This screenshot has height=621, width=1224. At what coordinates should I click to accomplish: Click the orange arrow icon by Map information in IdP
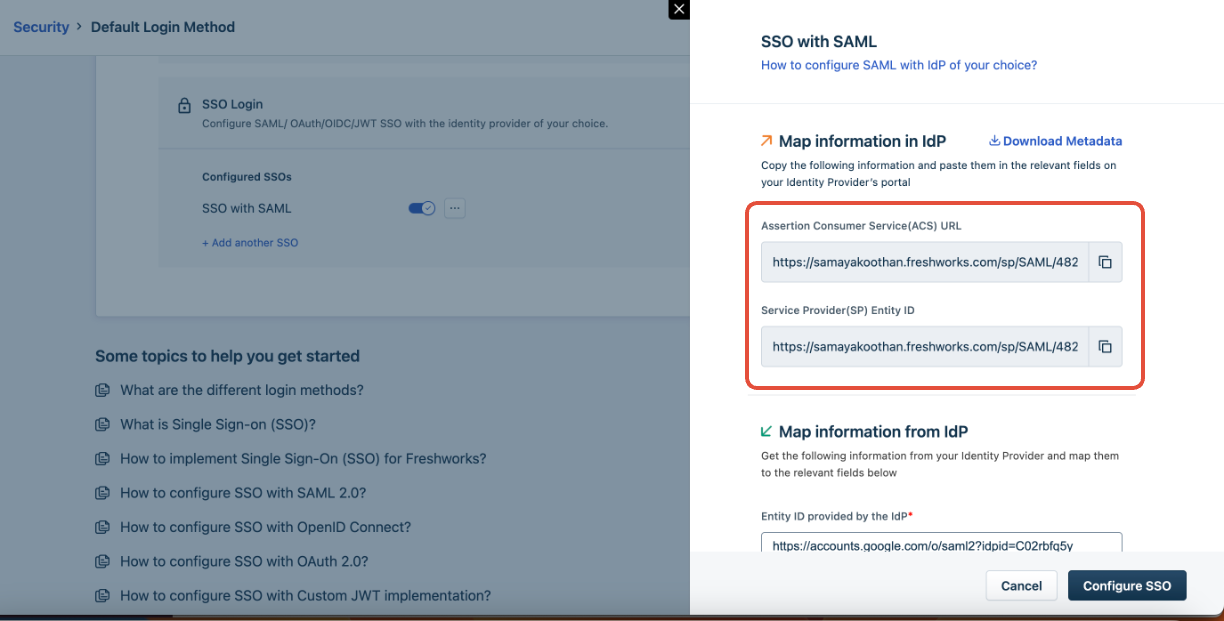coord(767,141)
